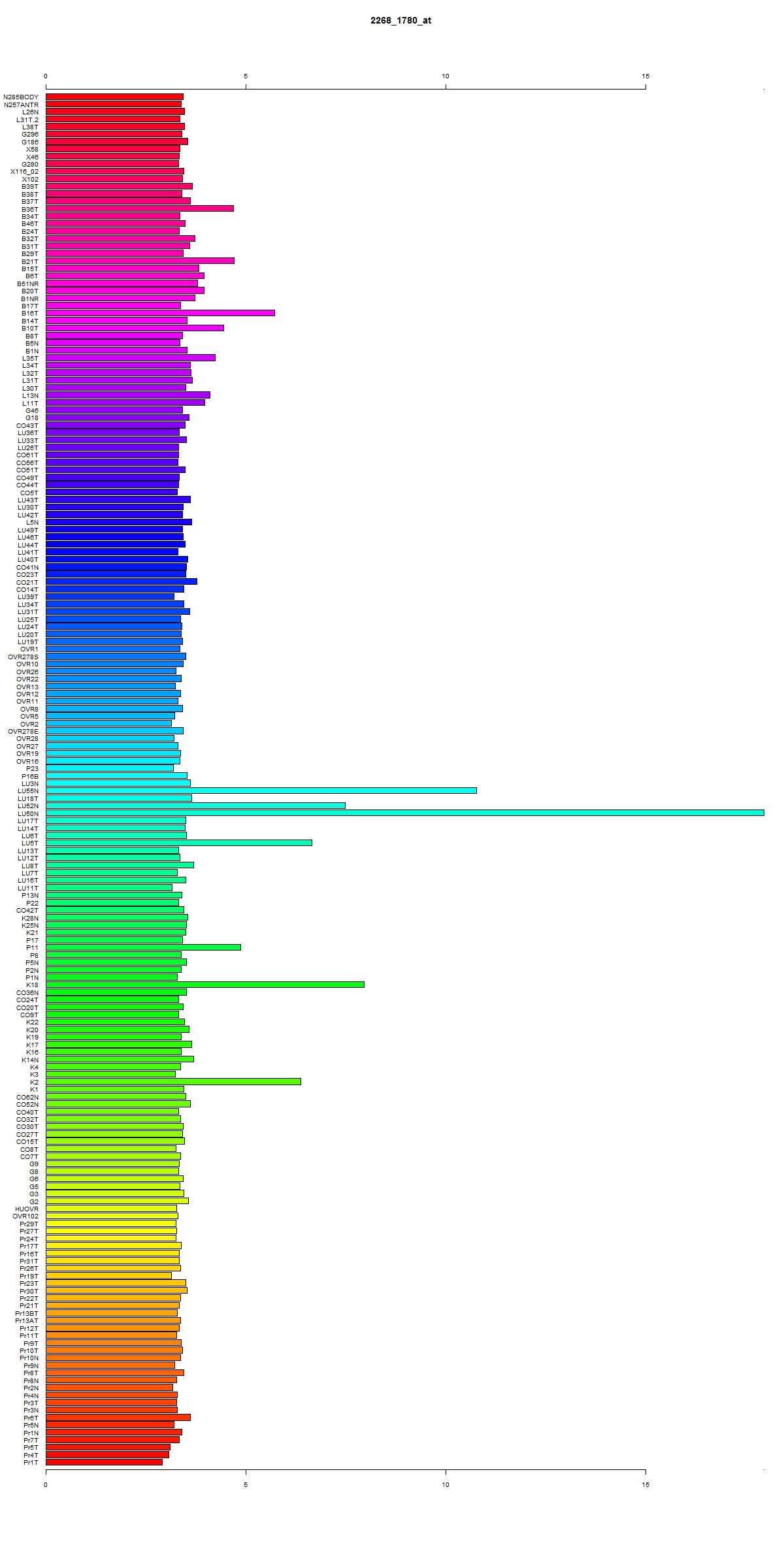Click the red-orange Pr6T bar
The height and width of the screenshot is (1568, 784).
[118, 1418]
